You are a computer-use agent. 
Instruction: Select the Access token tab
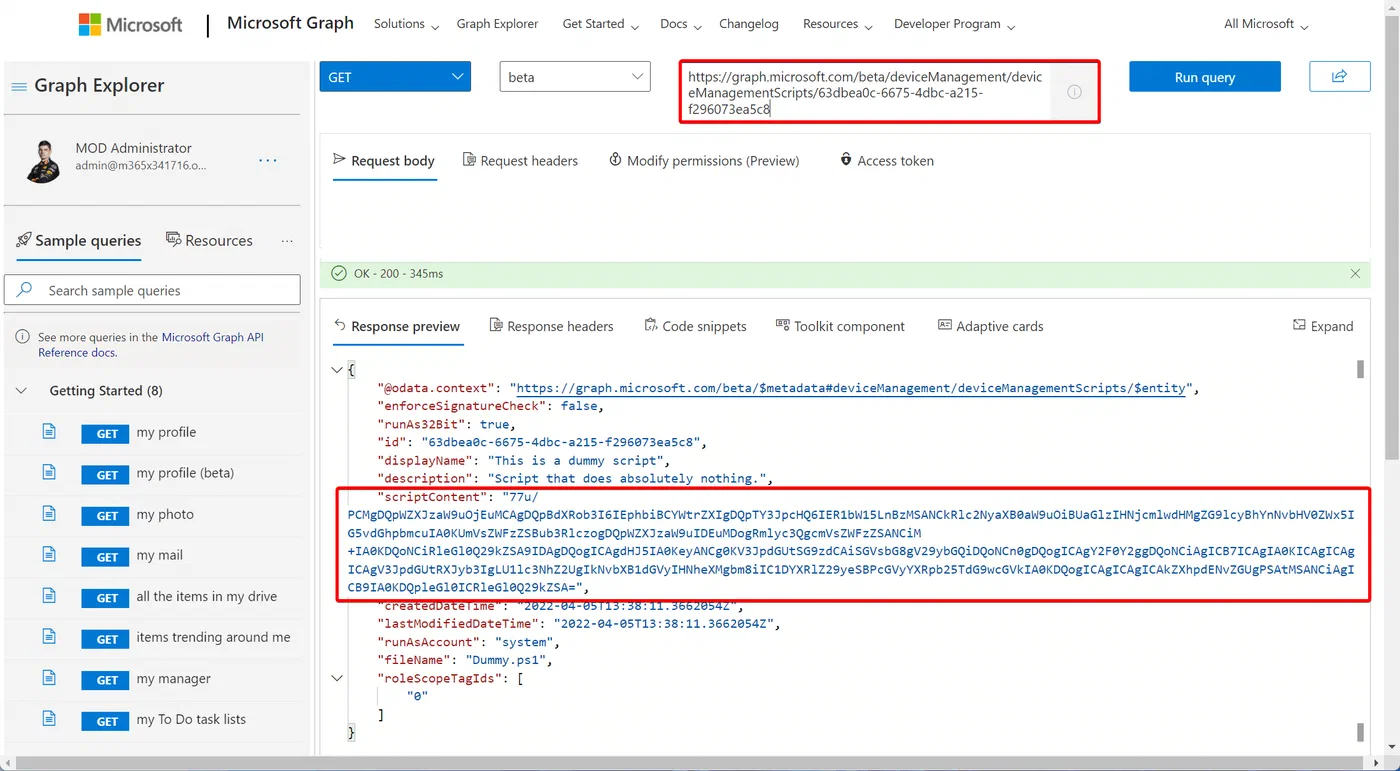tap(886, 160)
